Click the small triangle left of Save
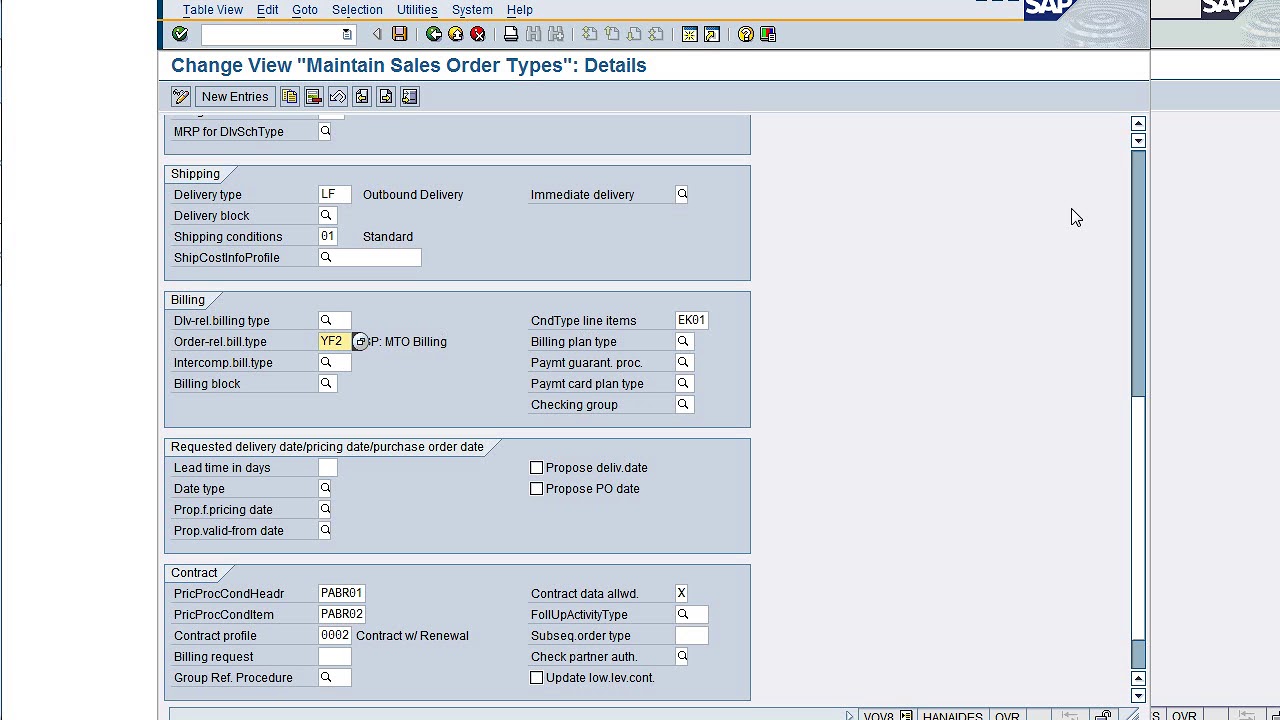The image size is (1280, 720). click(x=377, y=34)
